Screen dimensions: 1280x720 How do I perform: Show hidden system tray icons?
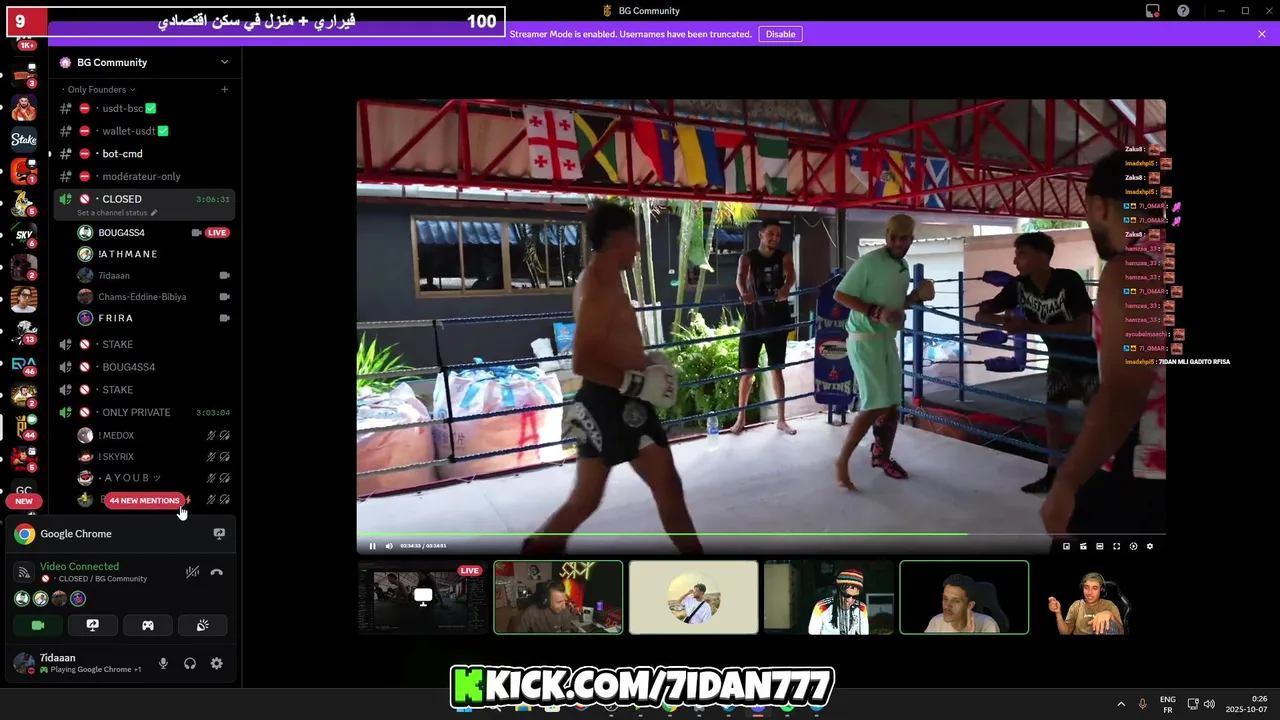[1121, 704]
